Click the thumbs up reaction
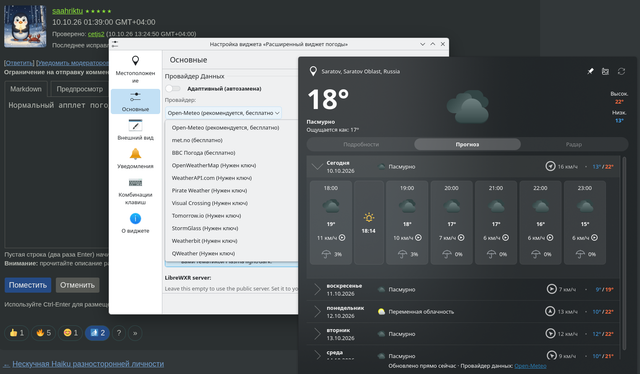This screenshot has width=640, height=374. coord(17,333)
